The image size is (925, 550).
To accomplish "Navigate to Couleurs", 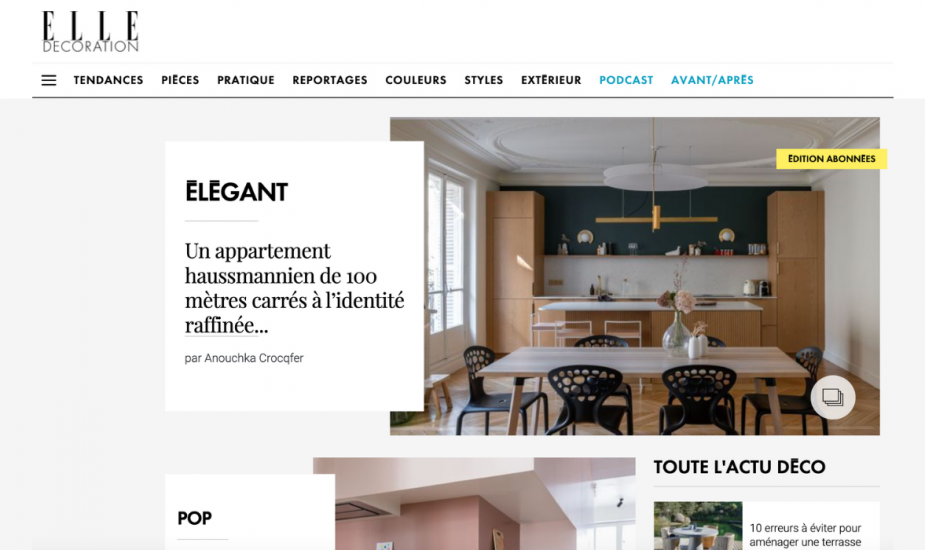I will [x=416, y=80].
